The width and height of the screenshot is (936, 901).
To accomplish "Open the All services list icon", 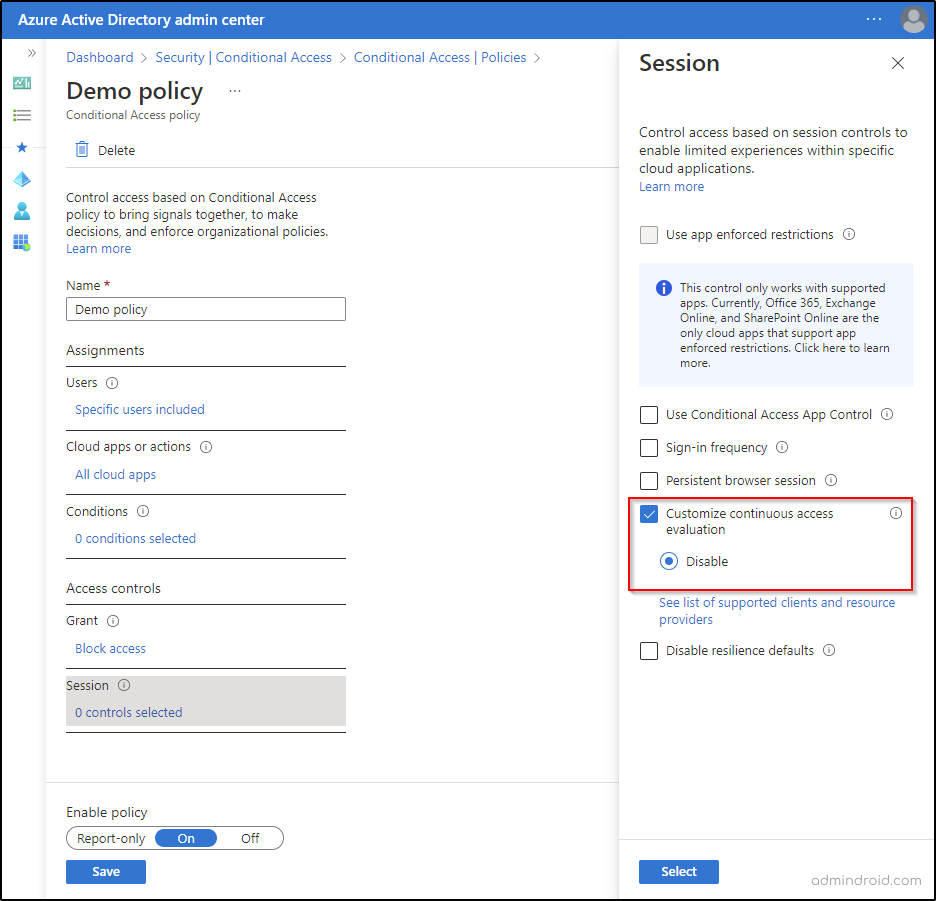I will click(22, 115).
